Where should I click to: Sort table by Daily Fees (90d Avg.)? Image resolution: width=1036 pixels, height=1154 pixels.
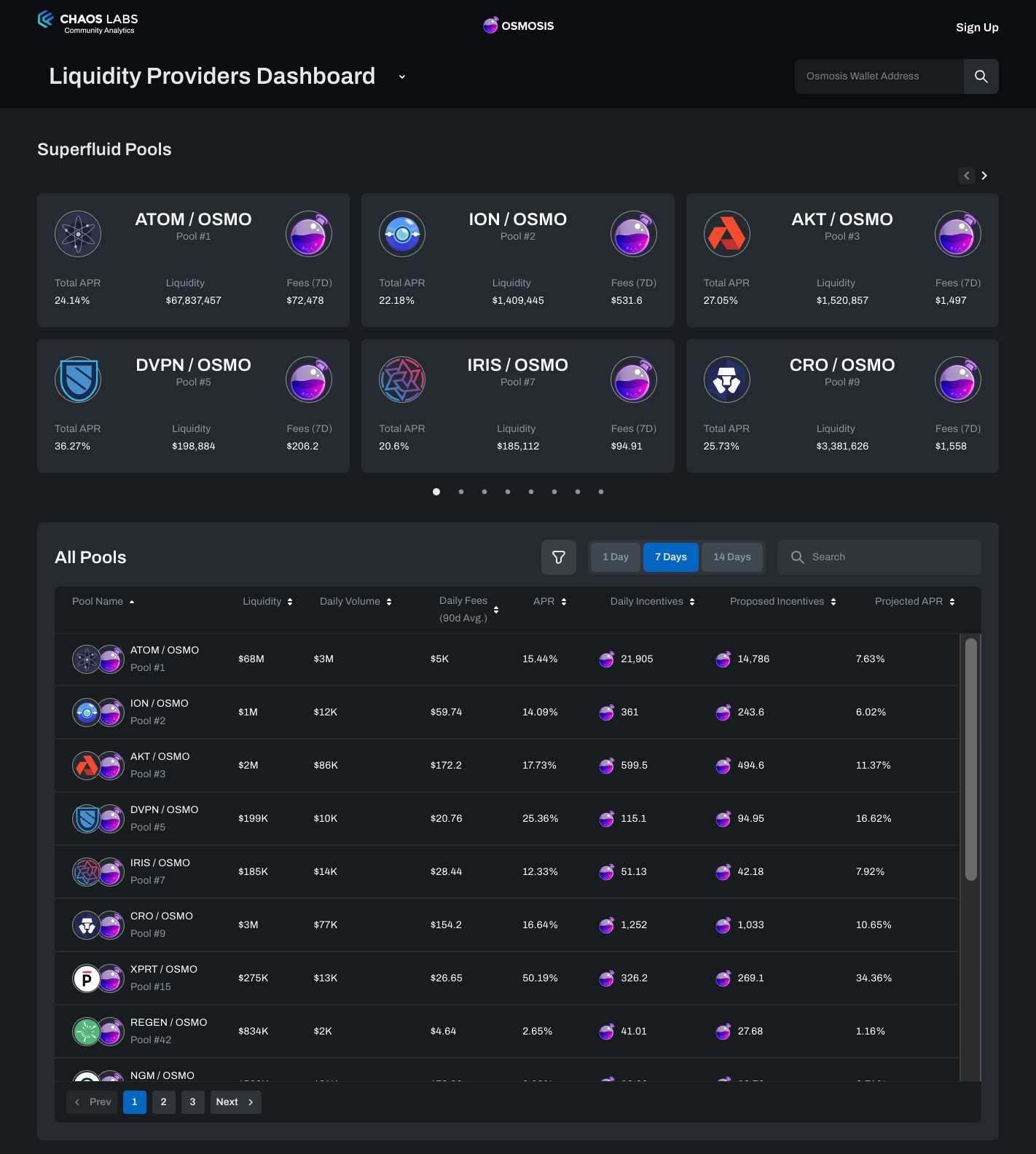point(468,610)
